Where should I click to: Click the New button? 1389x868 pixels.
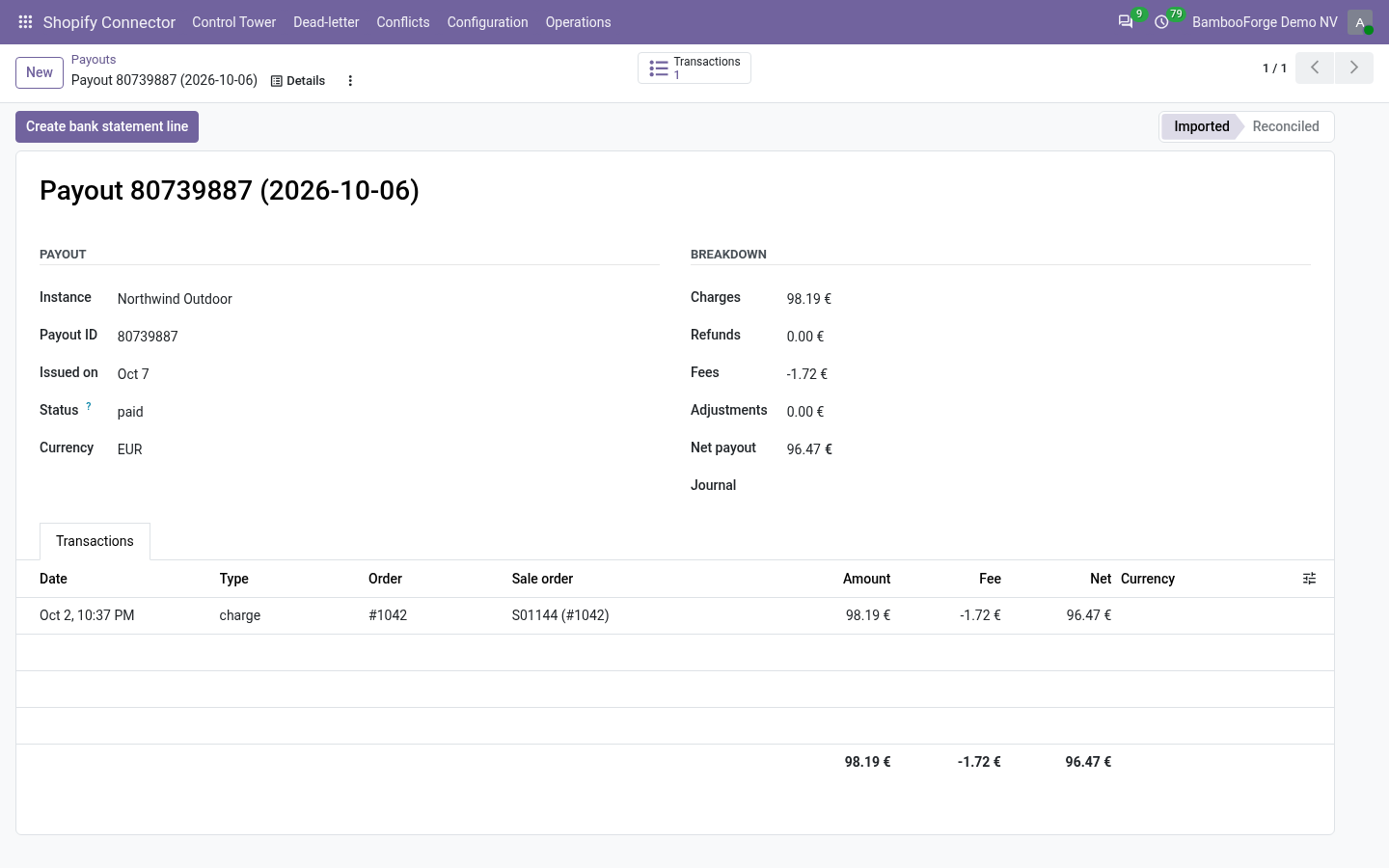click(x=40, y=72)
